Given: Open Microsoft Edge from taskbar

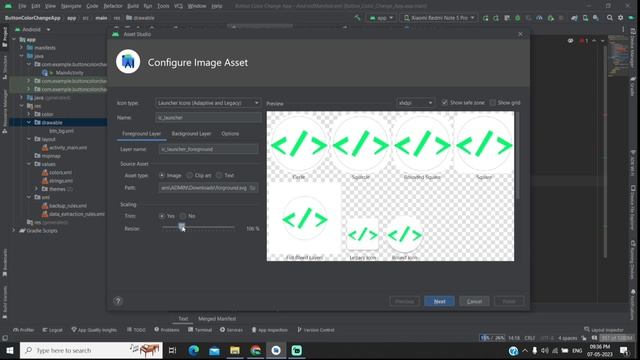Looking at the screenshot, I should point(194,350).
